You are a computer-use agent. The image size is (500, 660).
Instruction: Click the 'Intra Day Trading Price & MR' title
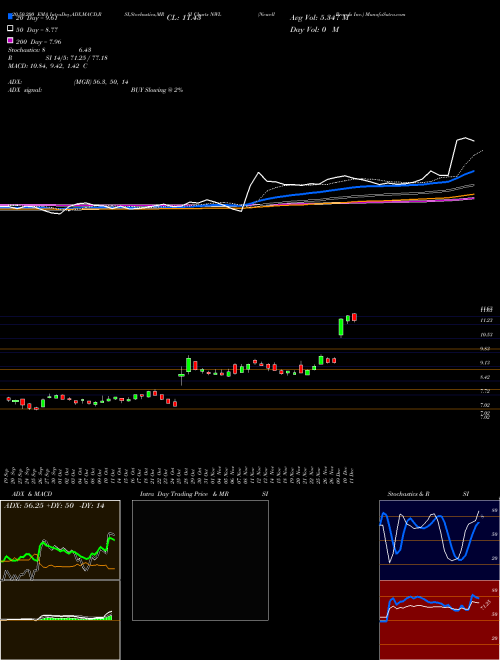pos(184,494)
